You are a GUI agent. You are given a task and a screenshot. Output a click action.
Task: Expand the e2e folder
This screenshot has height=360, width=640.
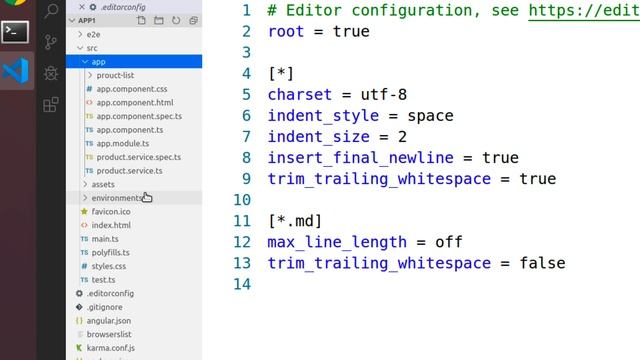80,34
